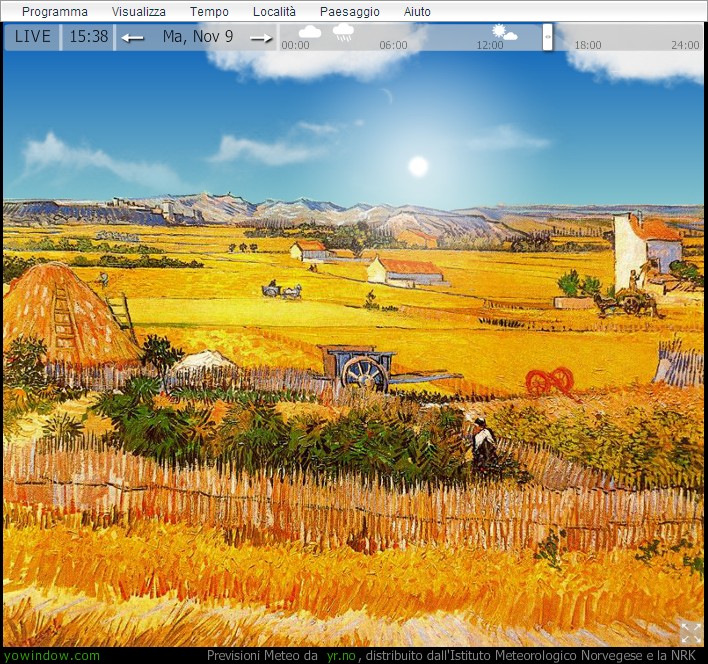Click the sun in the sky
The image size is (708, 664).
pyautogui.click(x=418, y=166)
